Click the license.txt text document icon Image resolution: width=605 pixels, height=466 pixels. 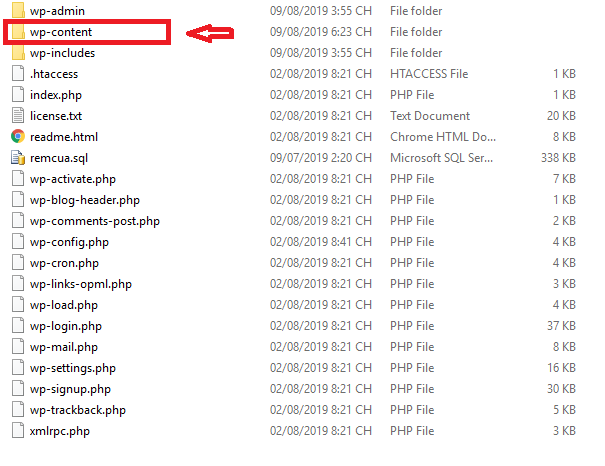pyautogui.click(x=18, y=116)
